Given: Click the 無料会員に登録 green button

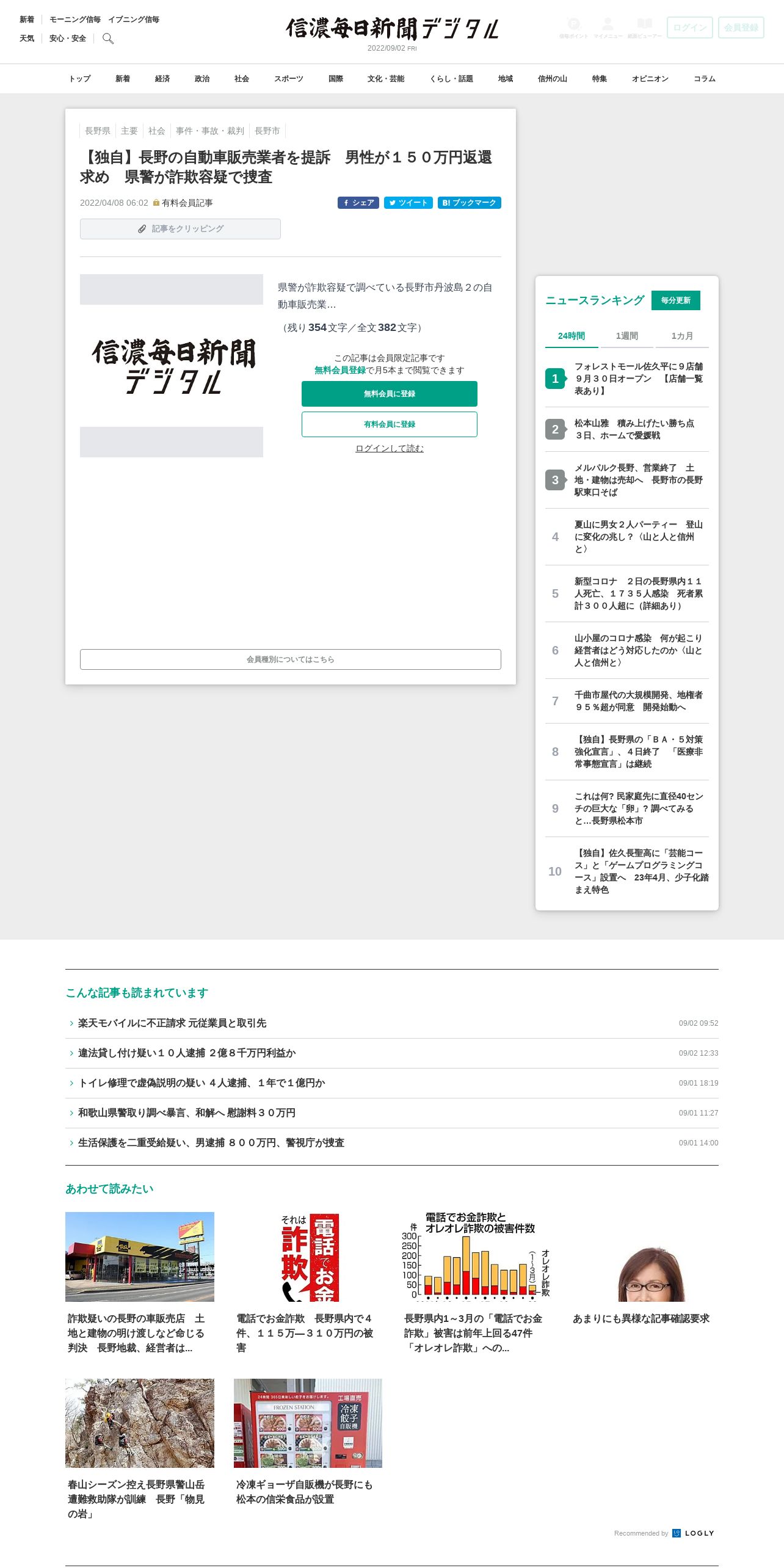Looking at the screenshot, I should [390, 394].
